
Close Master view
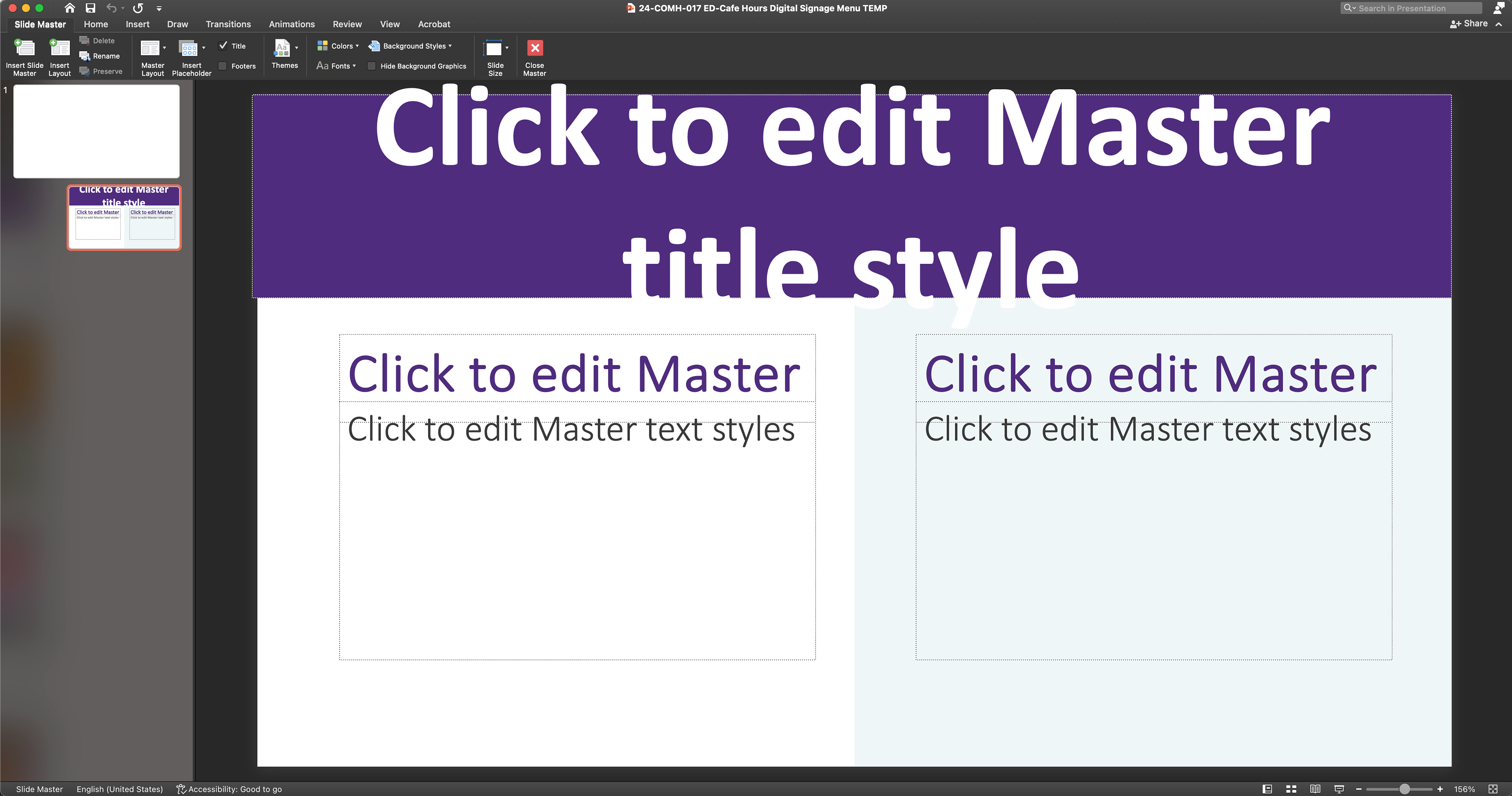[x=535, y=57]
